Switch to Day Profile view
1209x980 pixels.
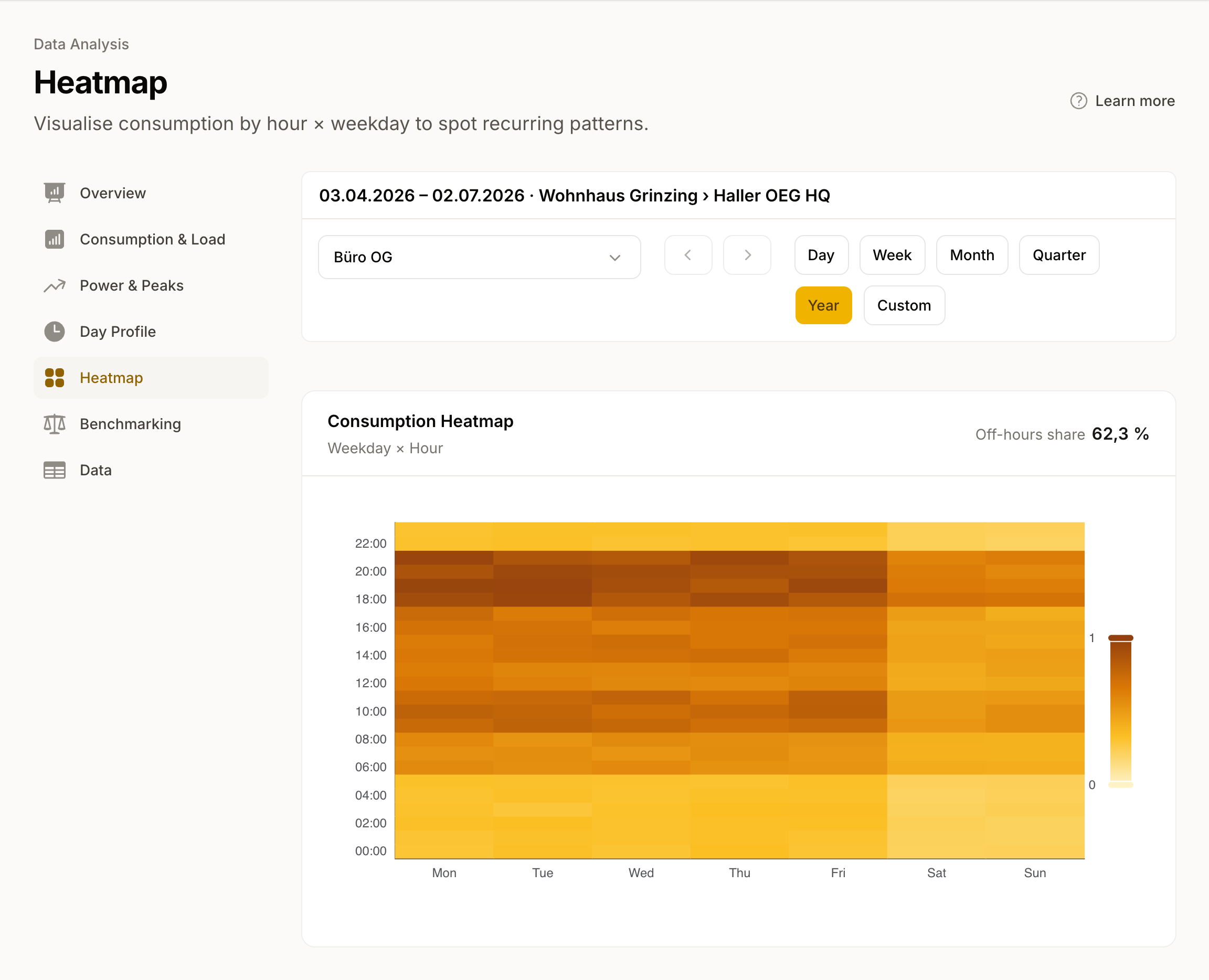coord(151,332)
